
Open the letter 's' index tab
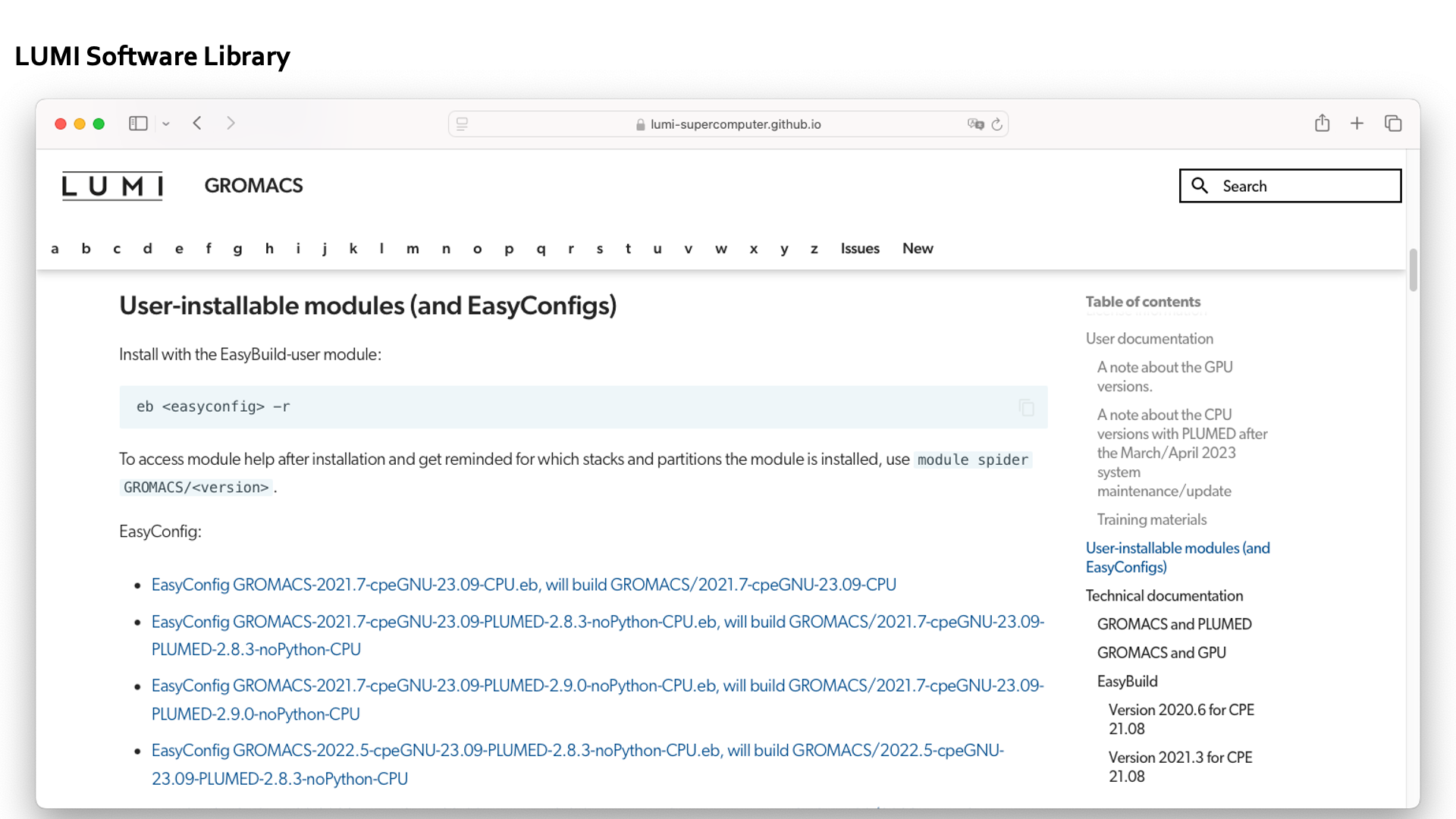(600, 249)
